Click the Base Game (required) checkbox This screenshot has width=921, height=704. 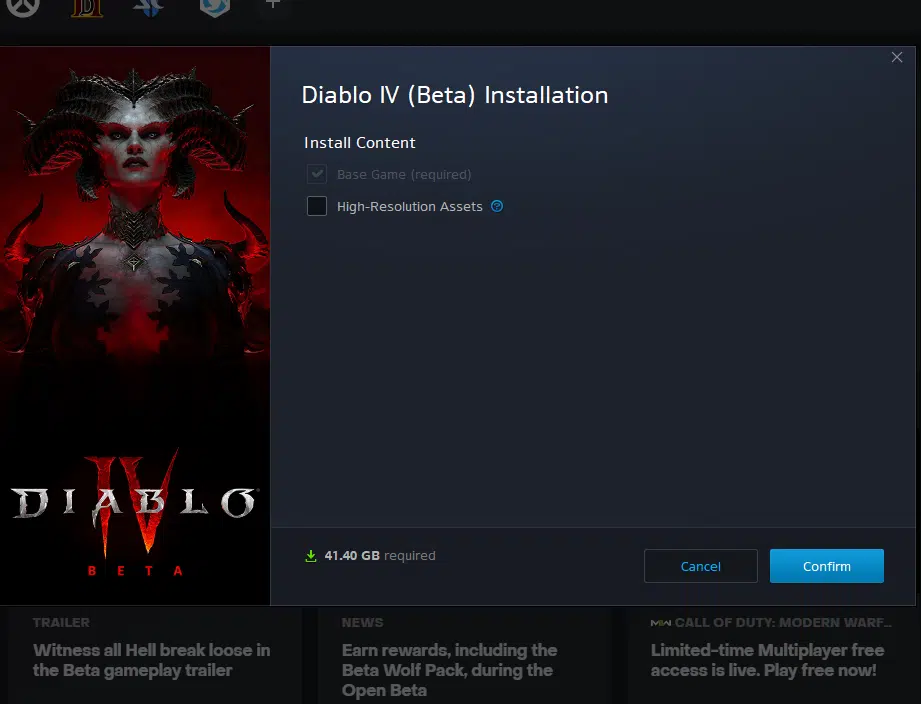(317, 174)
